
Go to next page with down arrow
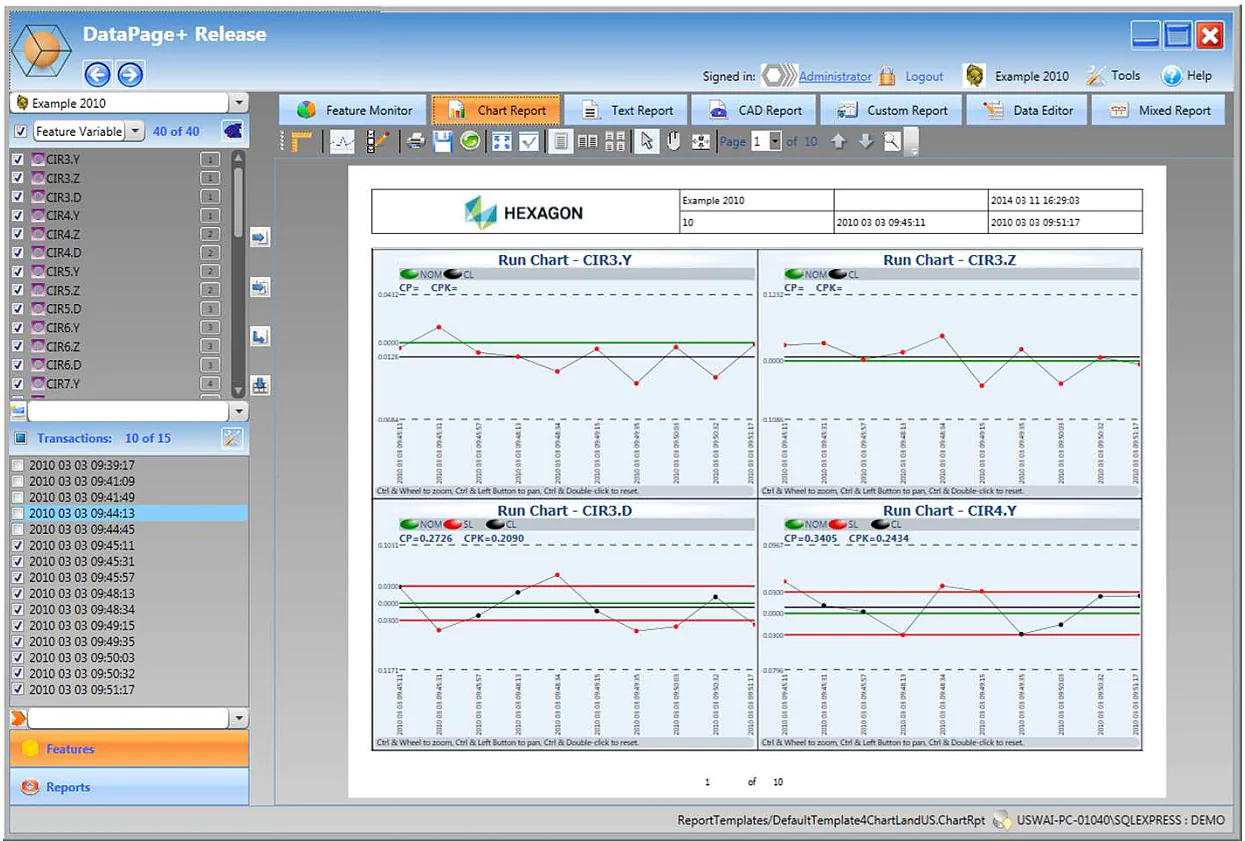click(866, 141)
